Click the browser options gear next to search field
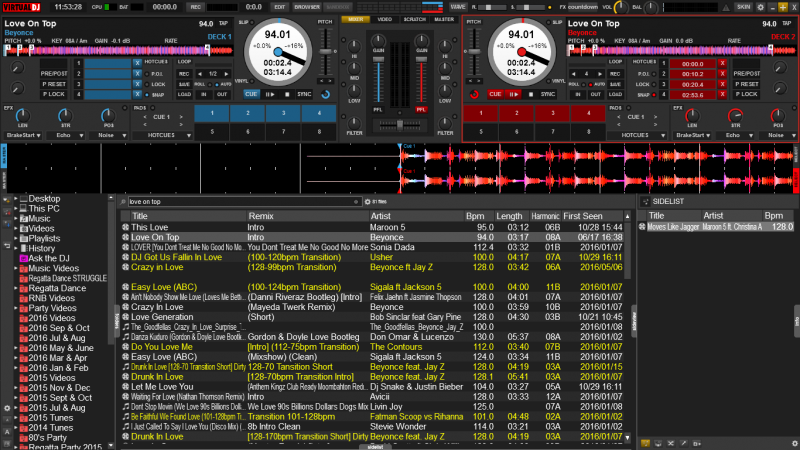 [x=367, y=202]
